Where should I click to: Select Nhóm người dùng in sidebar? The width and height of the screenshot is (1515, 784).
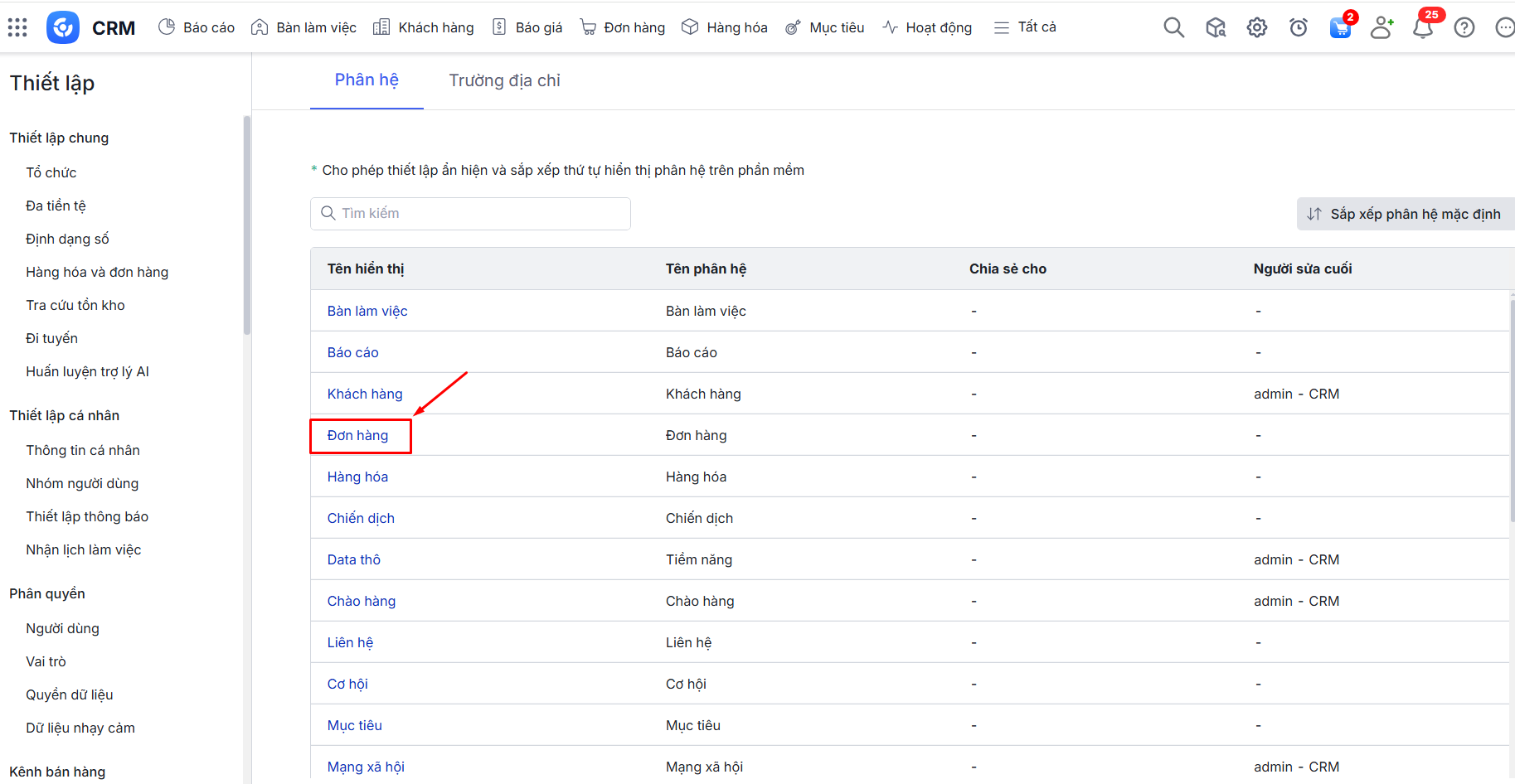coord(82,483)
